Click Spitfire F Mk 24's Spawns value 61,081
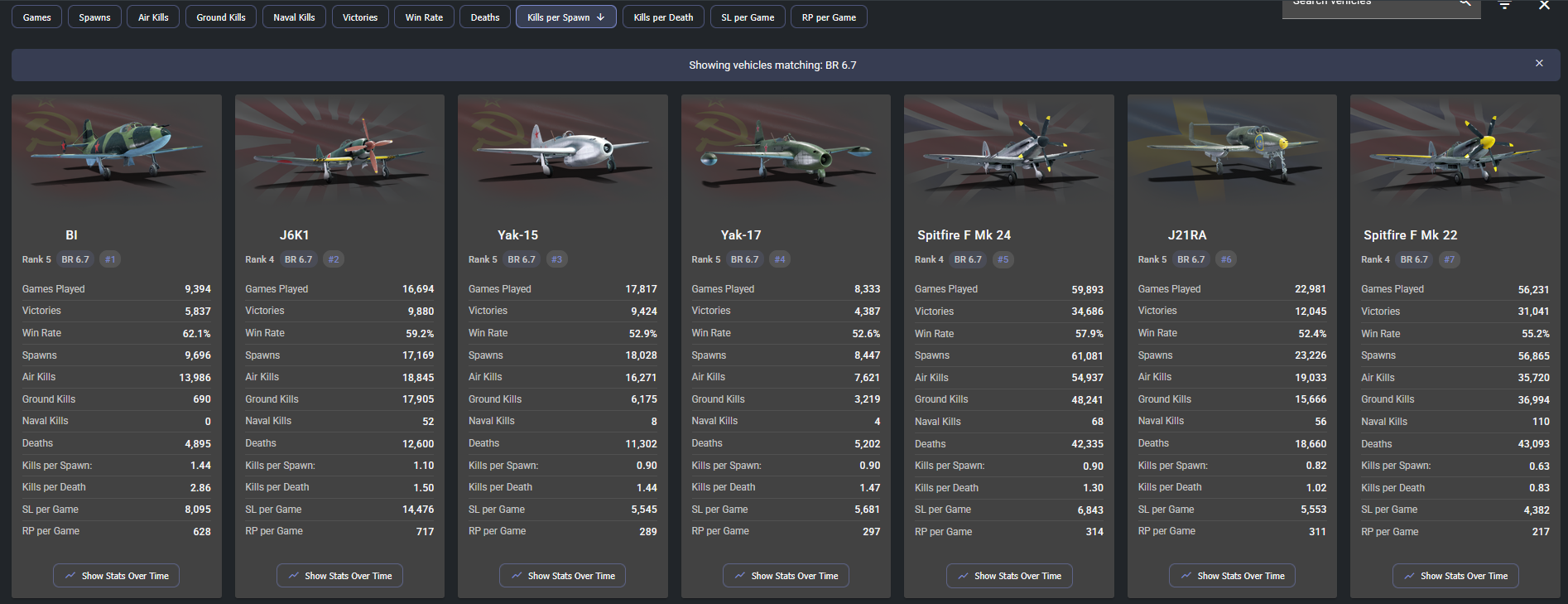Image resolution: width=1568 pixels, height=604 pixels. coord(1088,355)
